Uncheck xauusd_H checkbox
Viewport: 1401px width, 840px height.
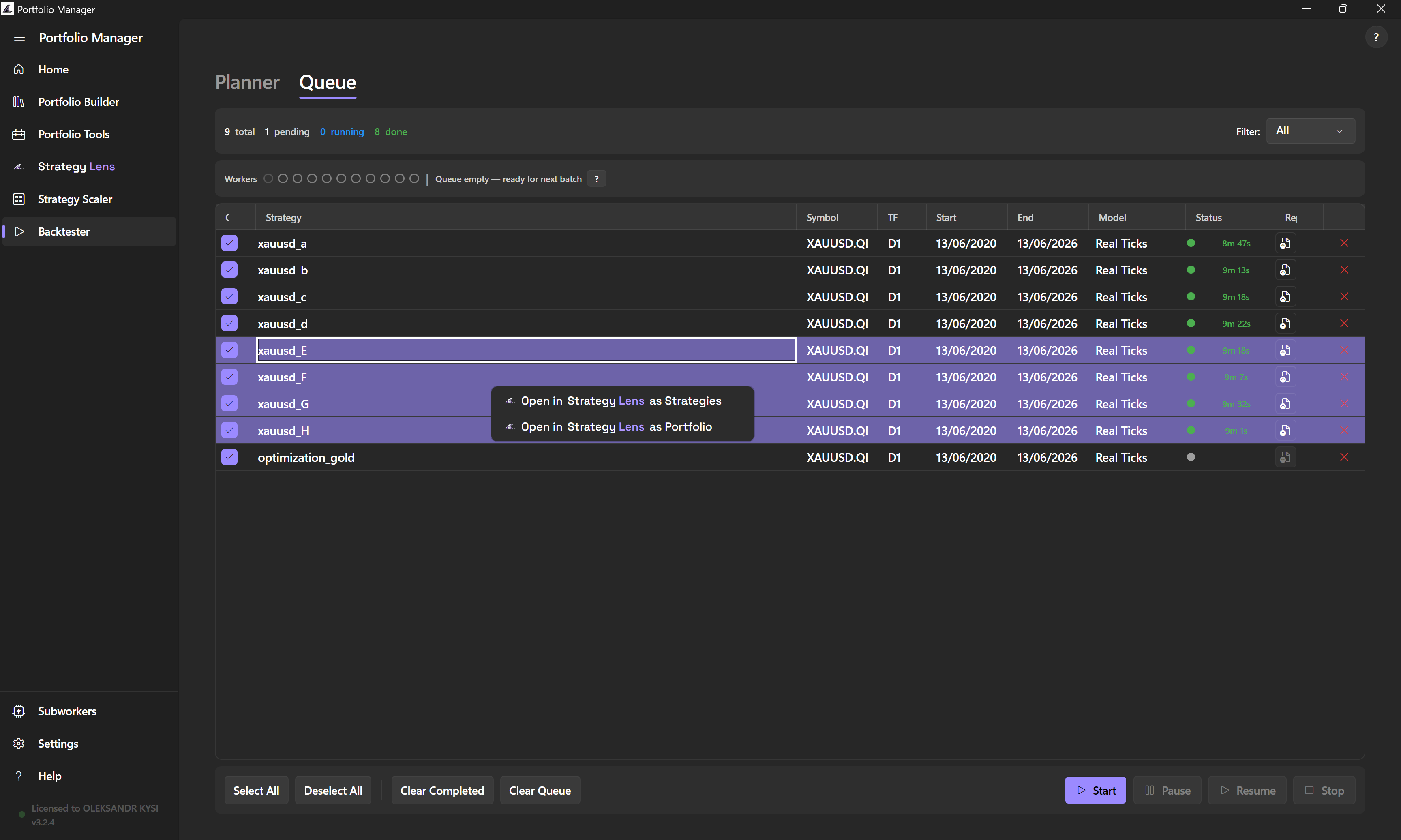coord(229,430)
